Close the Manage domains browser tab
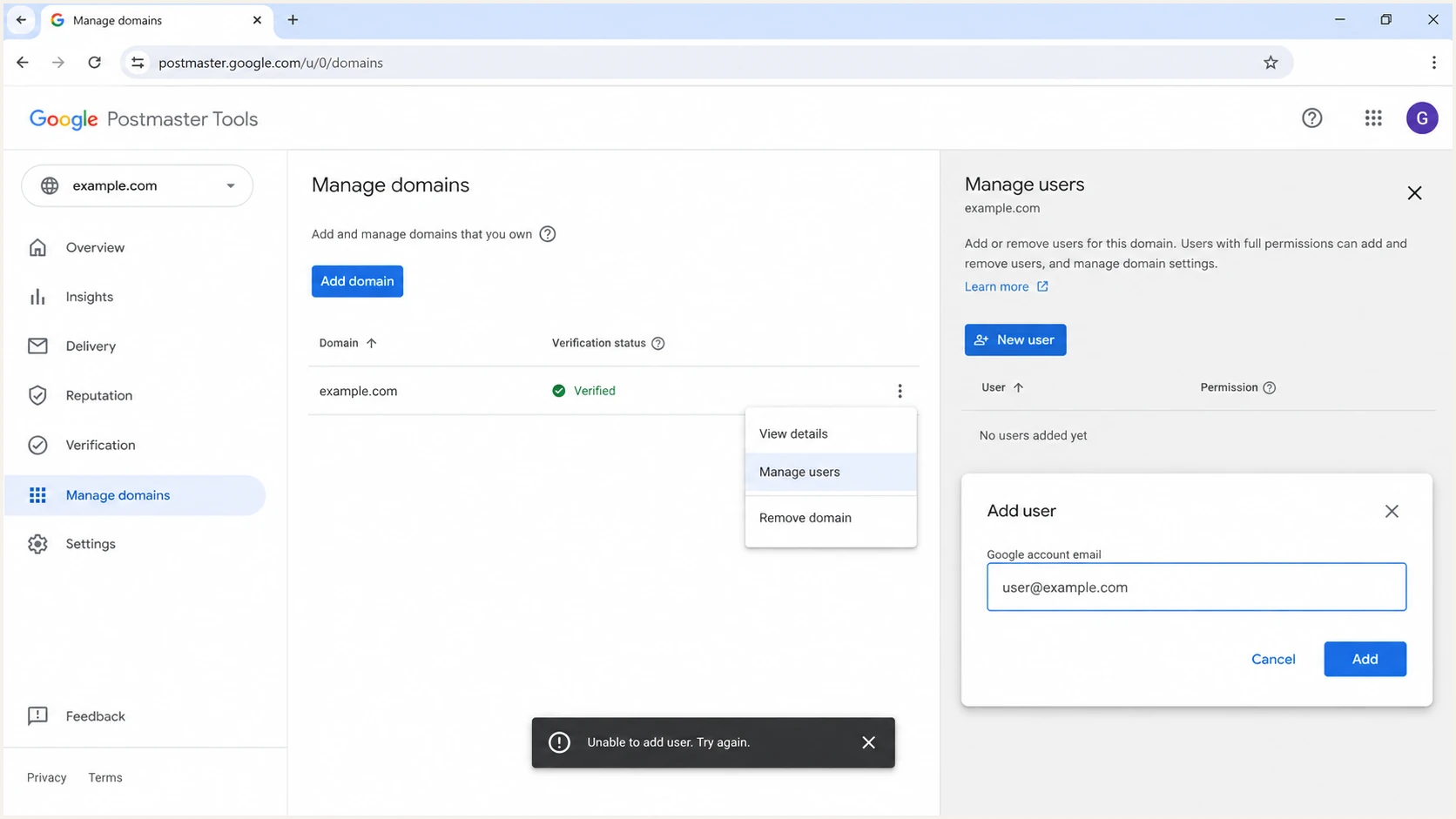1456x819 pixels. (x=257, y=20)
